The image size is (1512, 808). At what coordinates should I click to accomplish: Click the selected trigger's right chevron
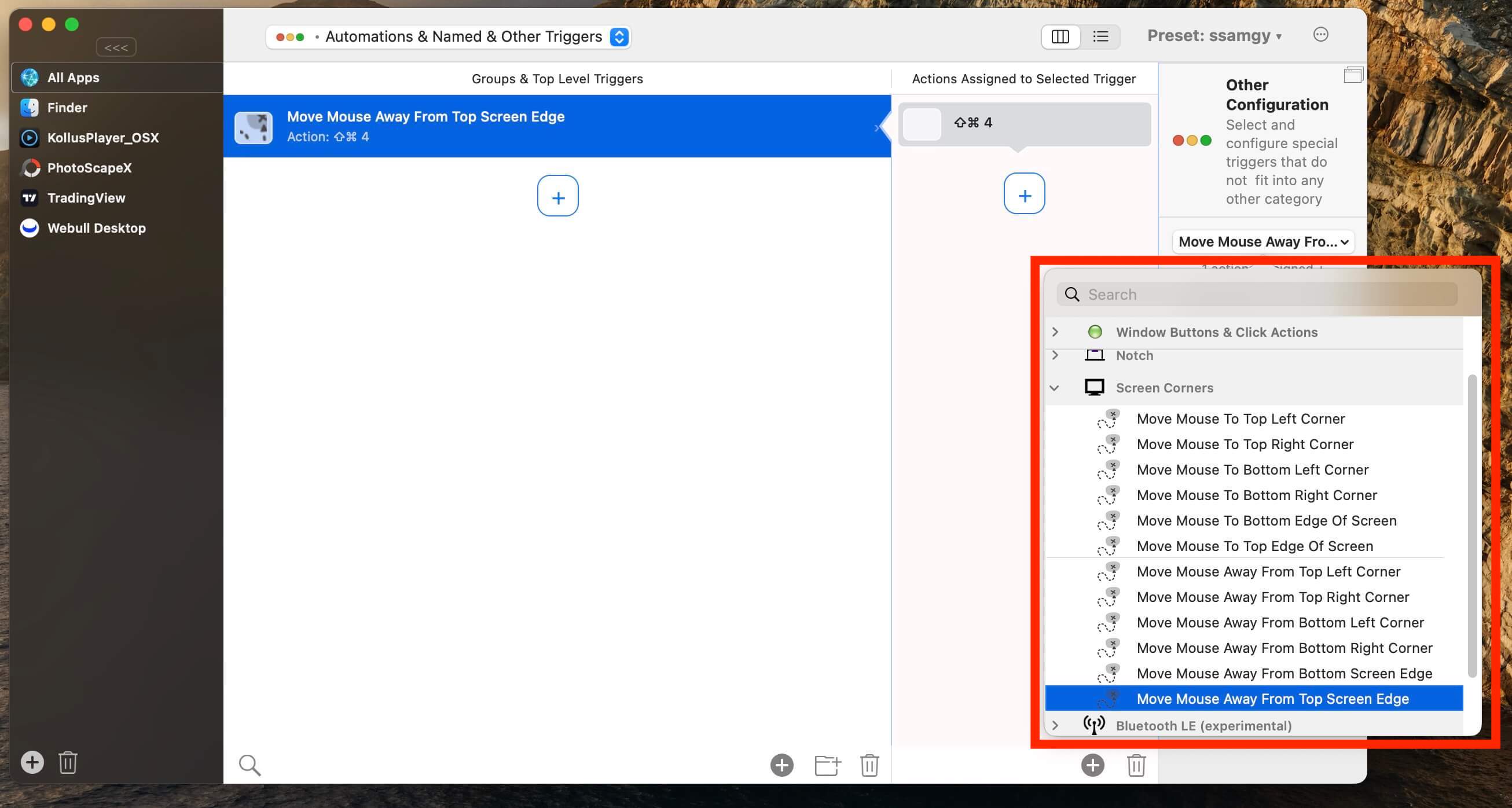click(x=878, y=127)
